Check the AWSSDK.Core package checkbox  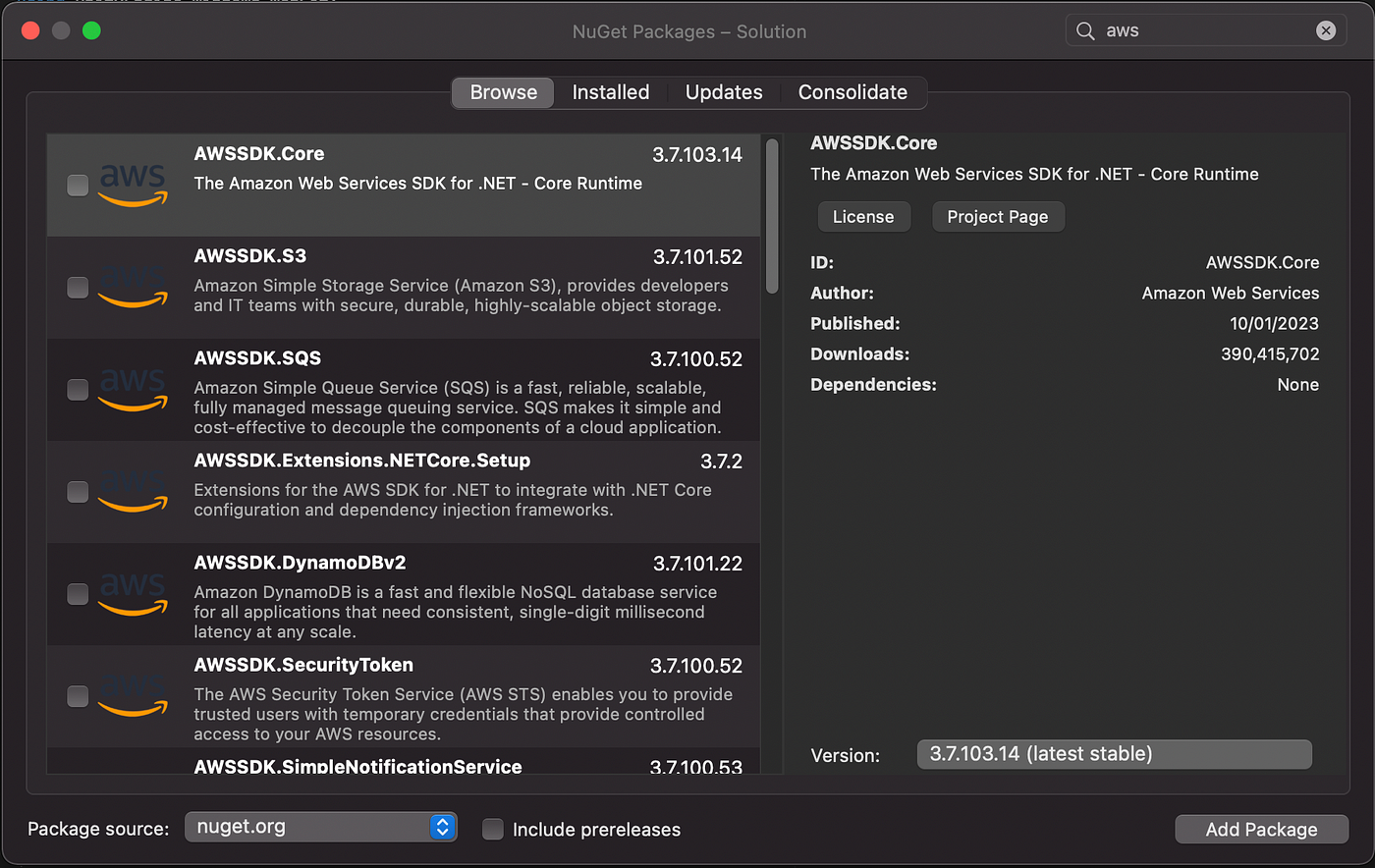78,185
